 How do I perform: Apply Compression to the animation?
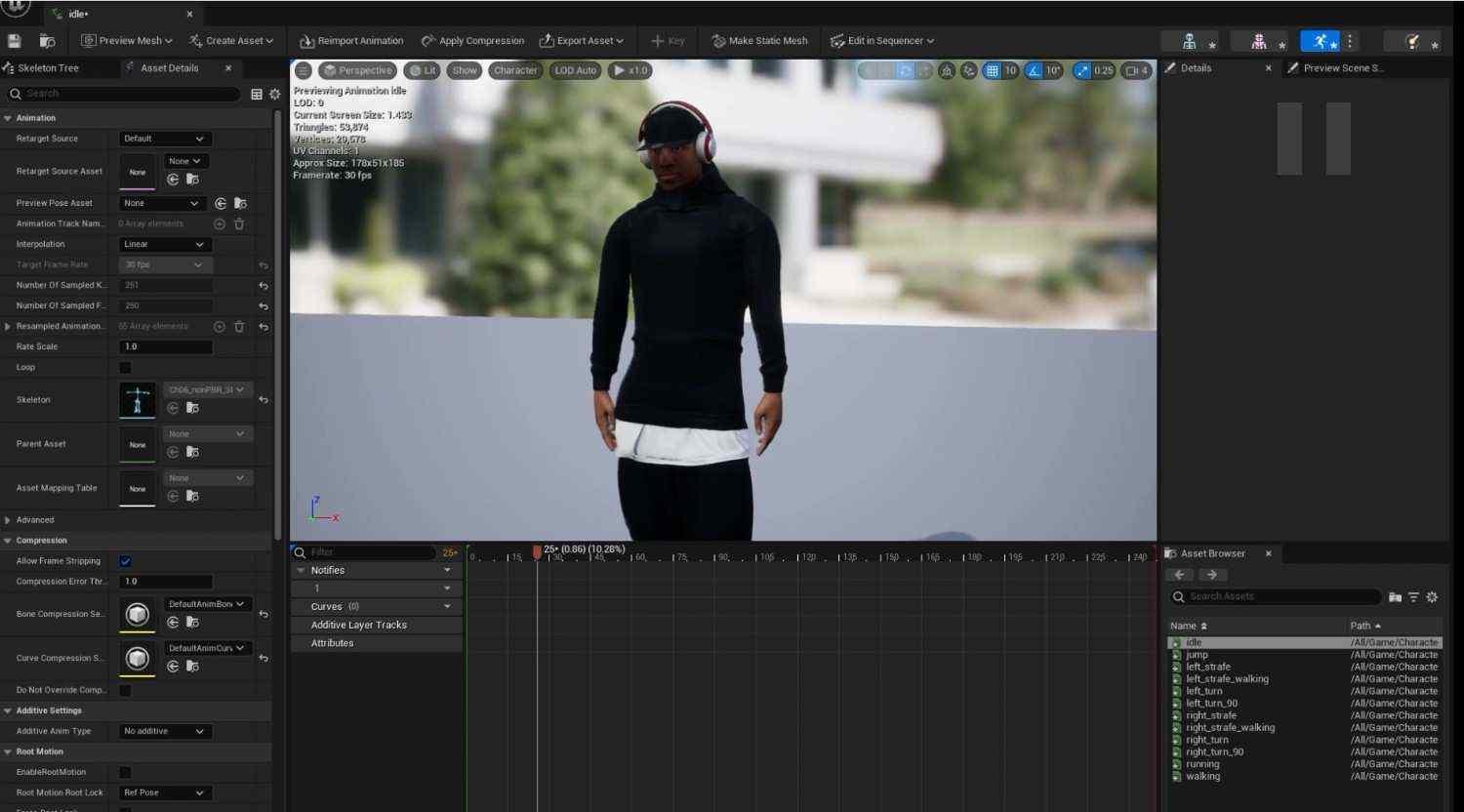pyautogui.click(x=472, y=41)
